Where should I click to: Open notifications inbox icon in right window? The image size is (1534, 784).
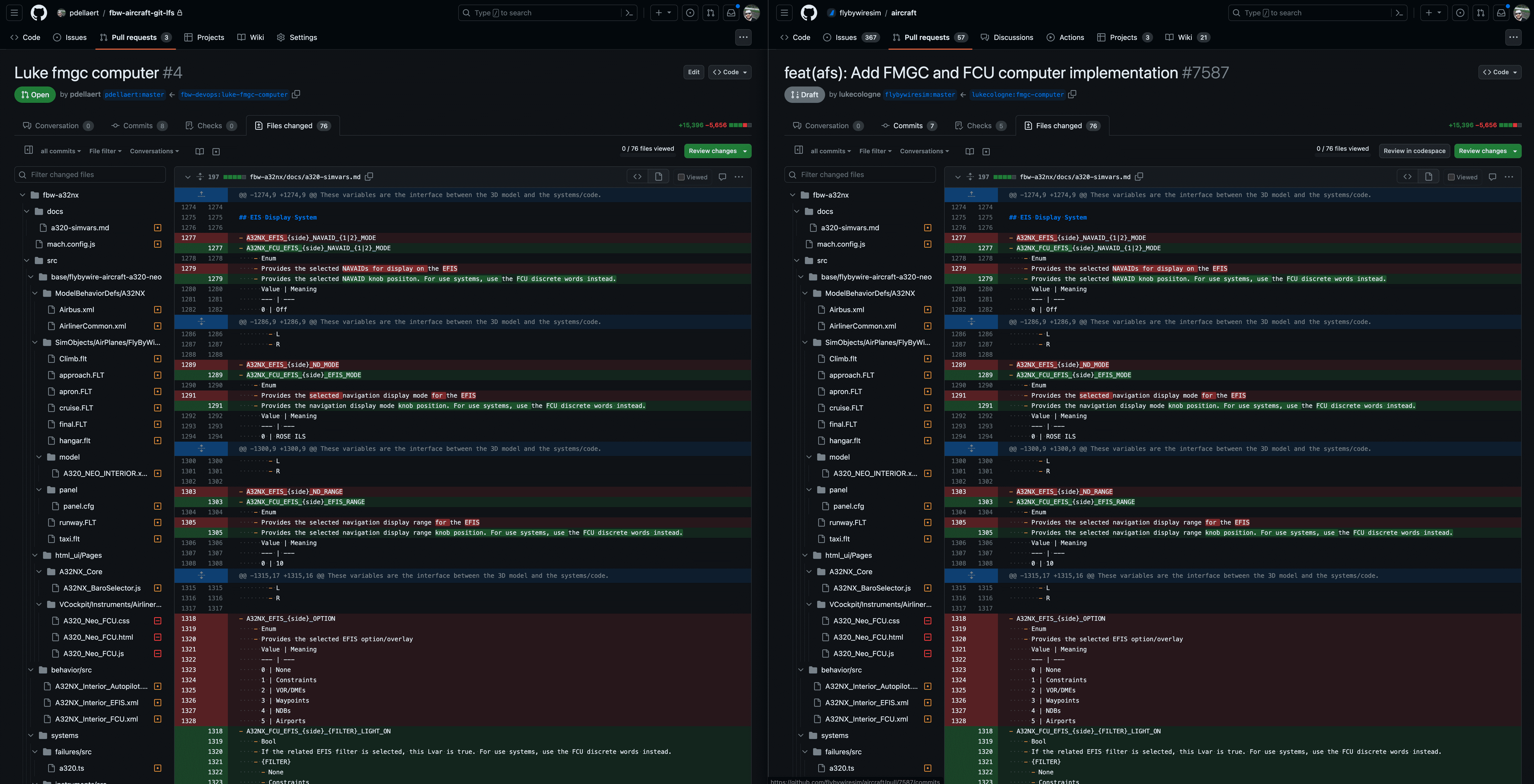1501,13
